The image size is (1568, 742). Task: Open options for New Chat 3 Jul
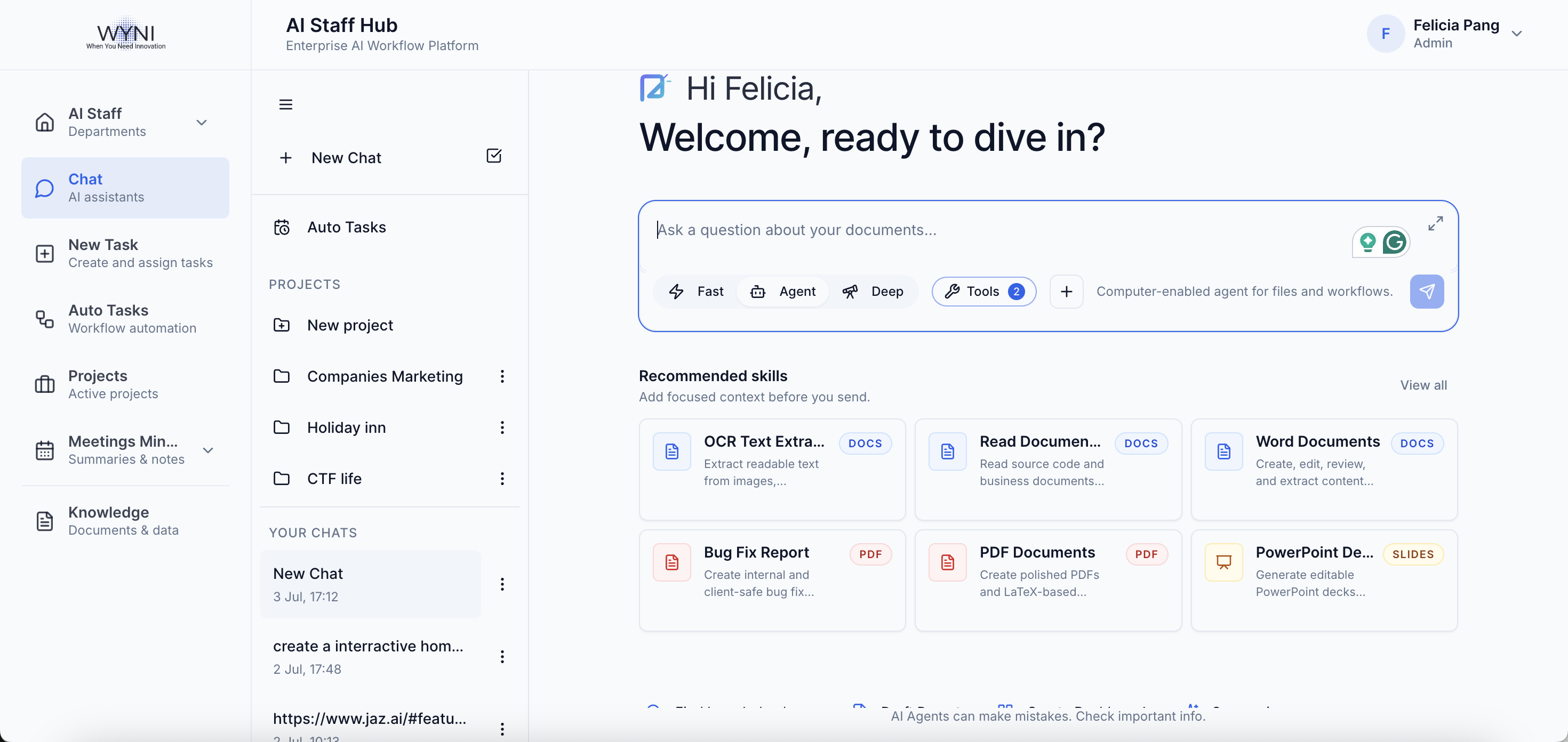coord(502,584)
